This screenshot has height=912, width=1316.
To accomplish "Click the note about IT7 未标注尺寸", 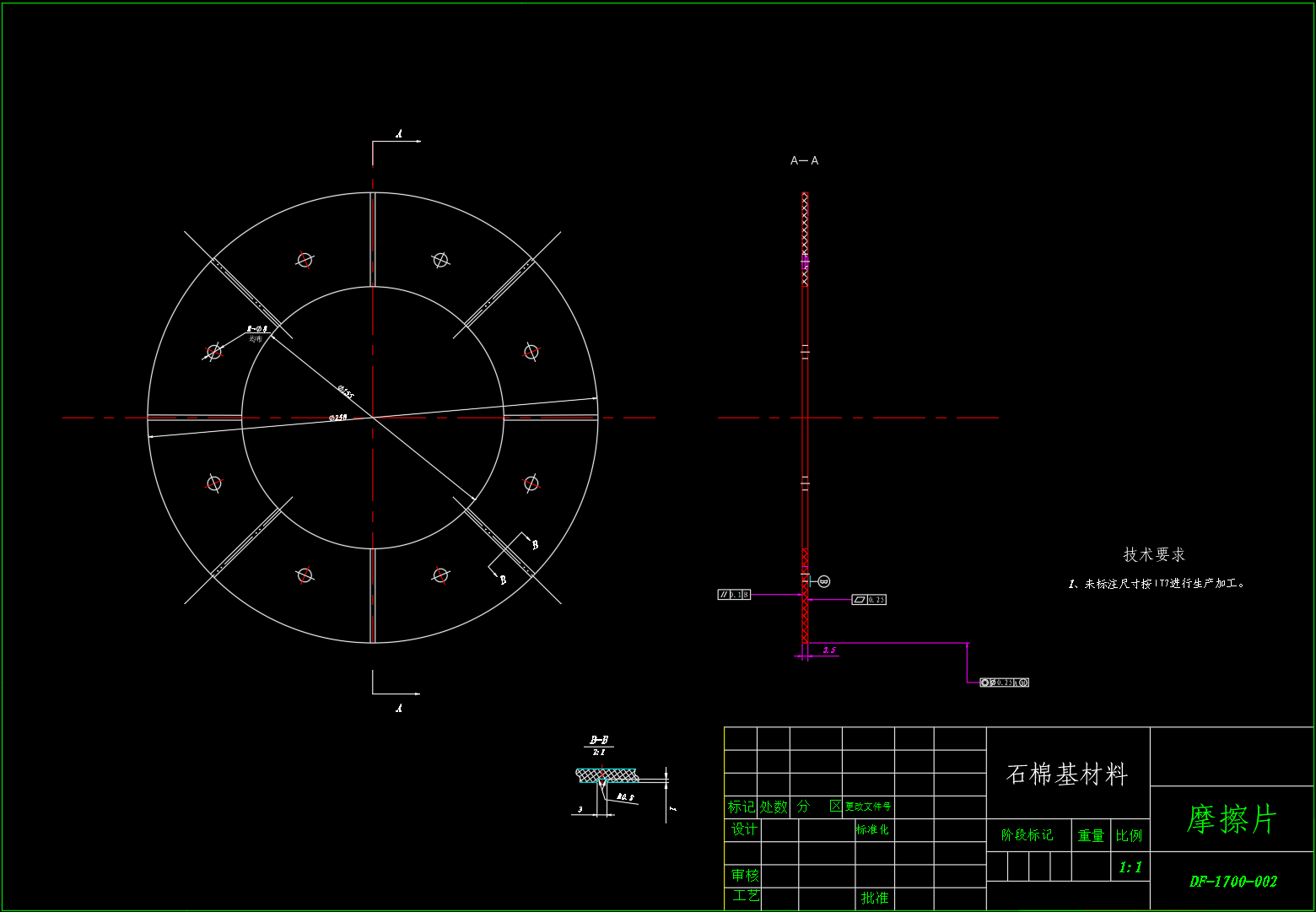I will [1157, 583].
